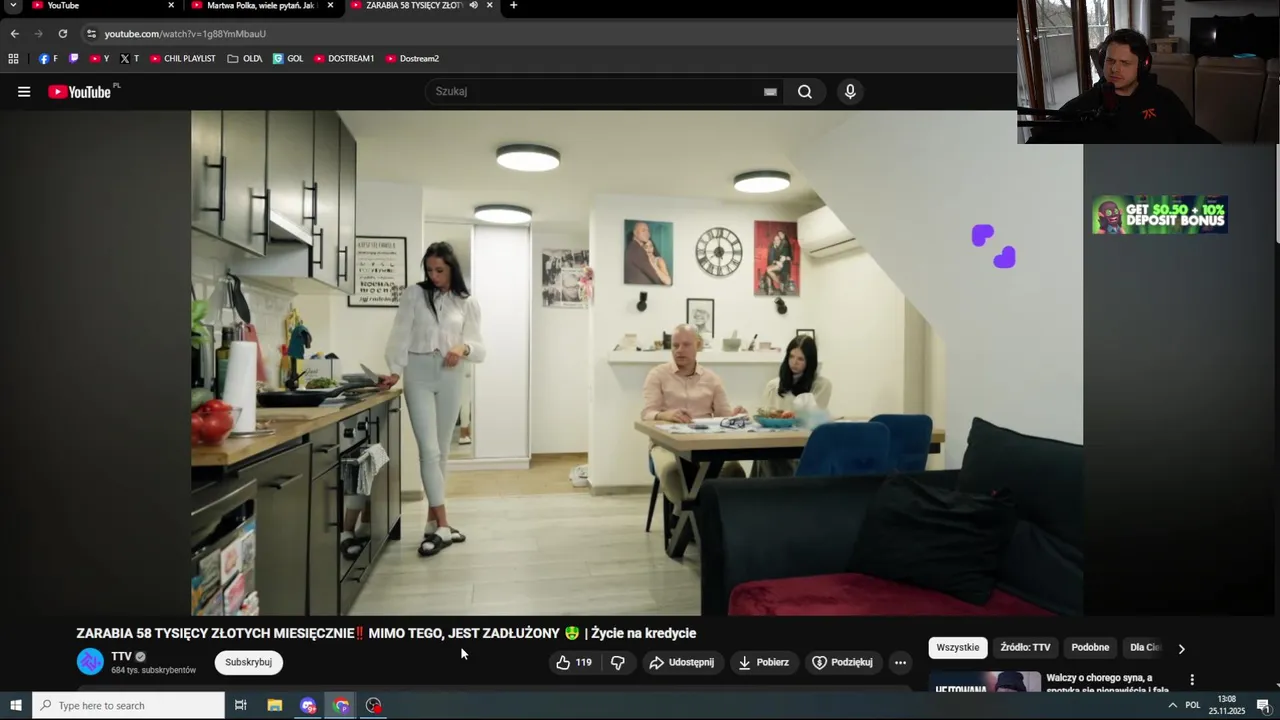Open the CHIL PLAYLIST bookmark
This screenshot has height=720, width=1280.
coord(183,59)
